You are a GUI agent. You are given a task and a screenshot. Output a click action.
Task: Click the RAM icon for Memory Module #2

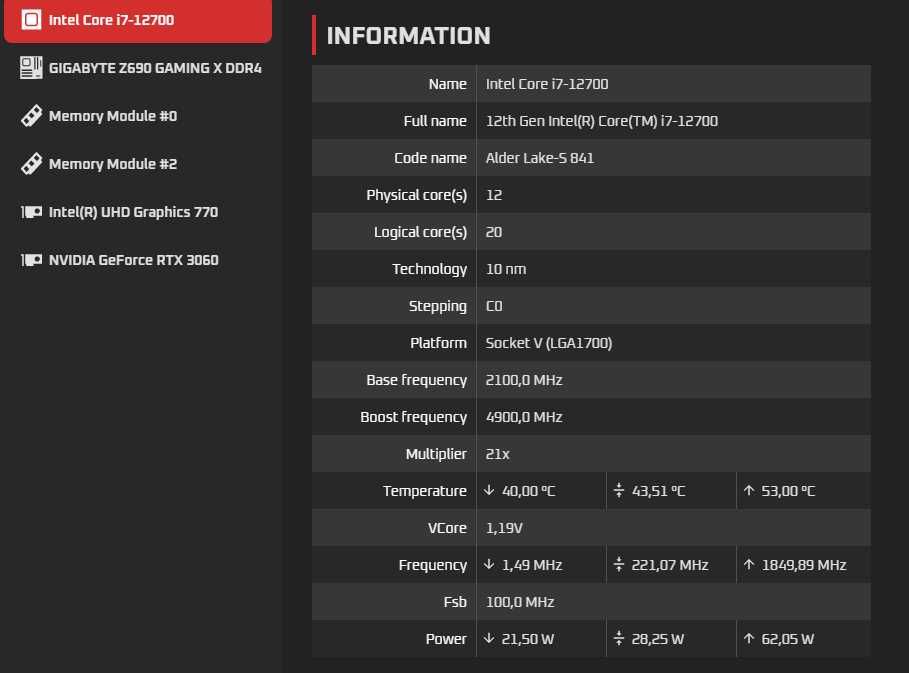[31, 164]
